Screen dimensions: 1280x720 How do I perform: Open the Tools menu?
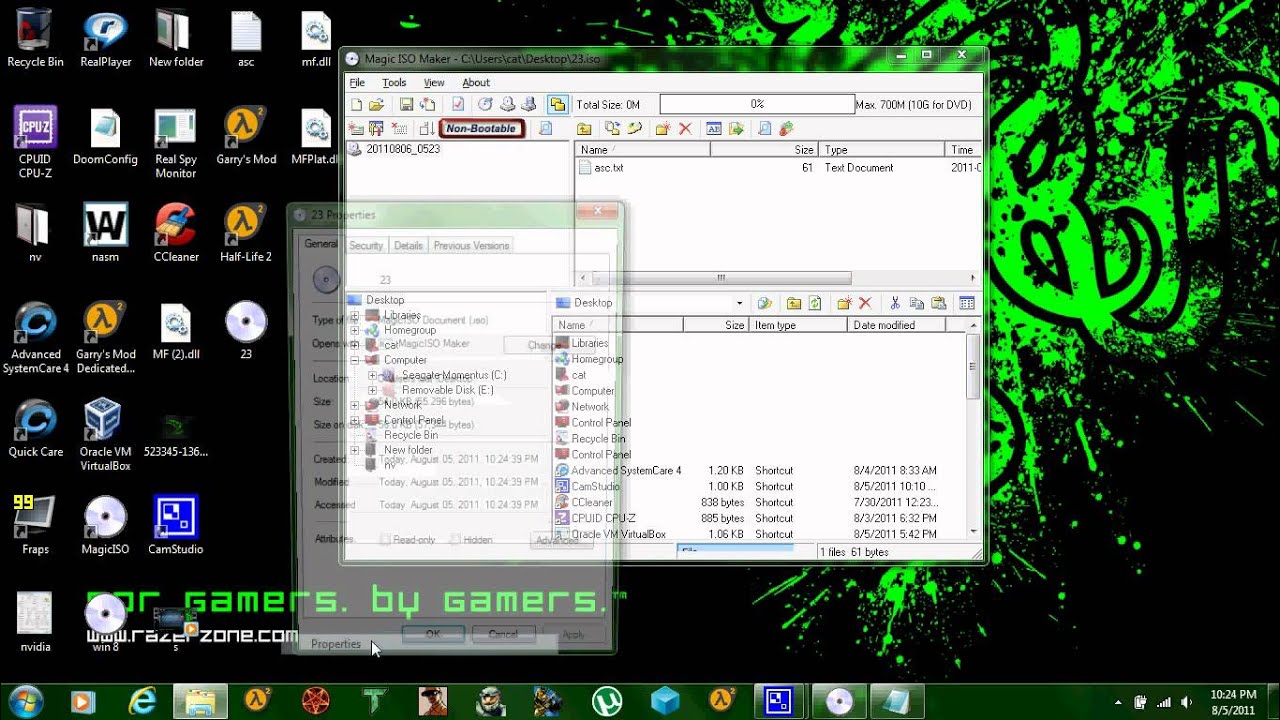[x=394, y=82]
